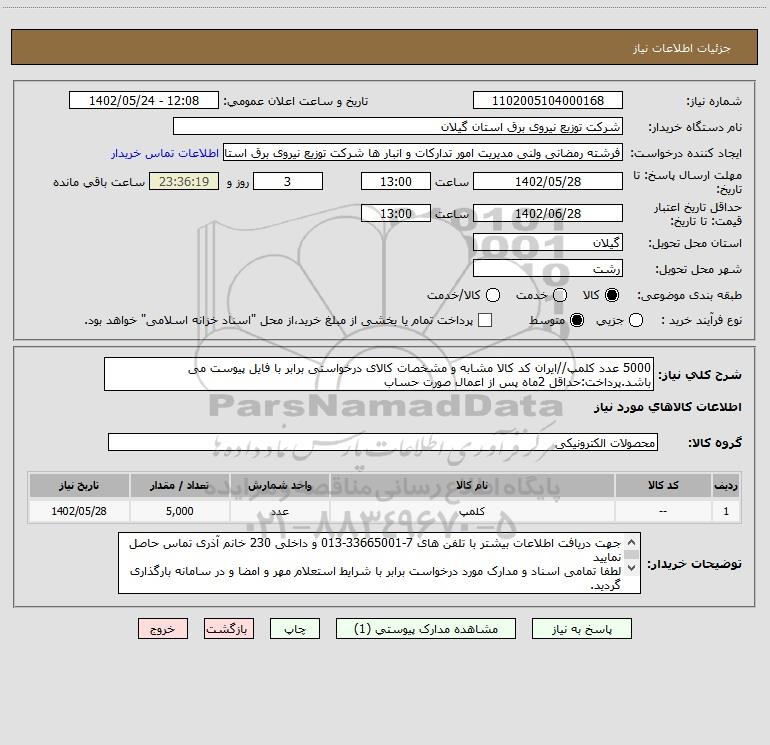Click the تاریخ نیاز column header
The height and width of the screenshot is (745, 770).
coord(79,485)
